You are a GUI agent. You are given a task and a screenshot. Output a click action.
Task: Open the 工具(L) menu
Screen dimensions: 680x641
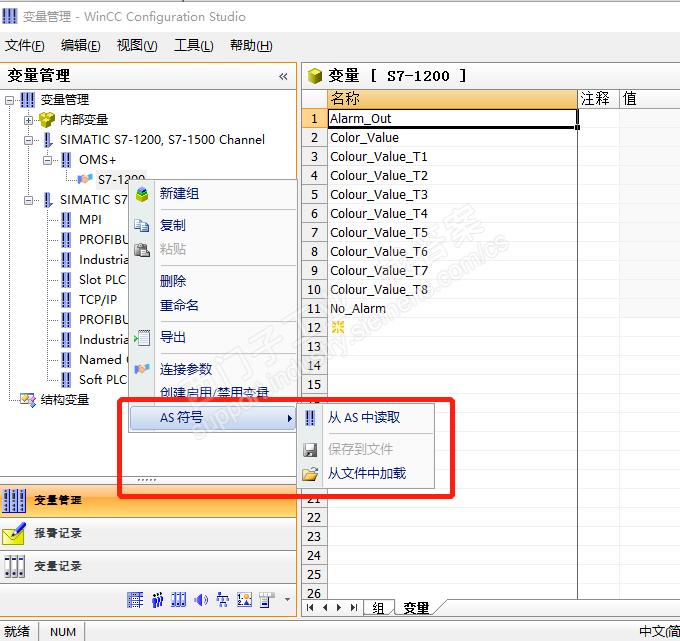(193, 46)
